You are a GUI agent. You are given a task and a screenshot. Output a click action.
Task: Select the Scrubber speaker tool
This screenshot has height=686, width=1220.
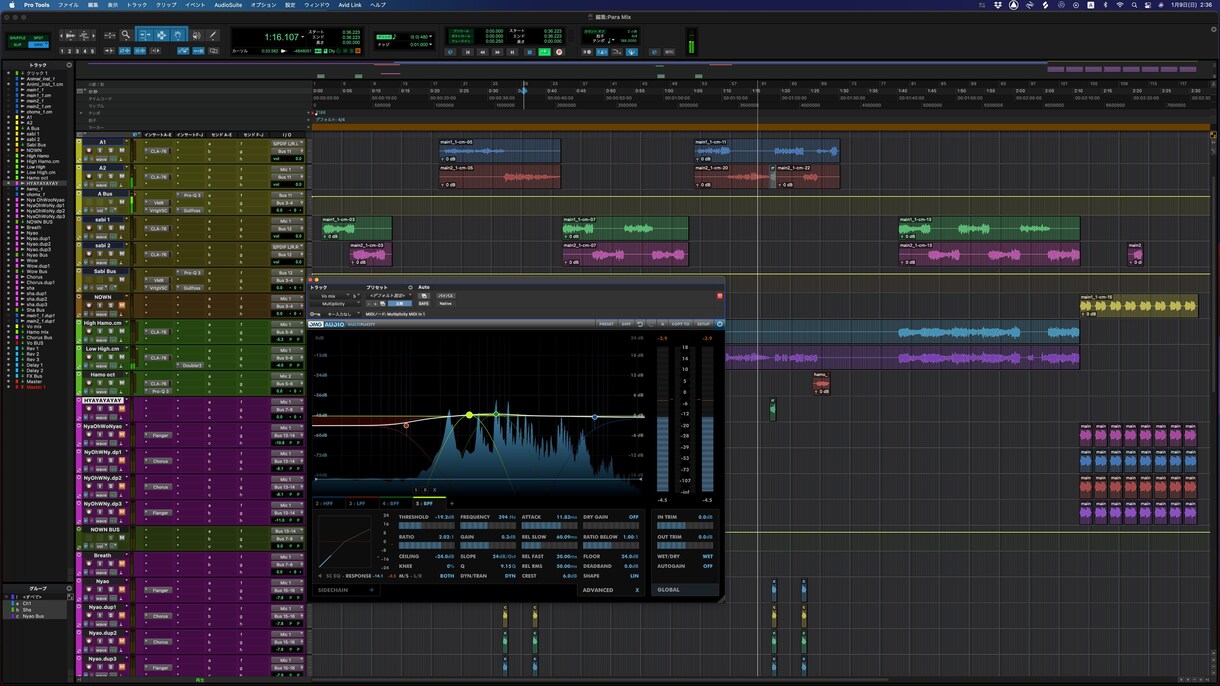tap(197, 35)
